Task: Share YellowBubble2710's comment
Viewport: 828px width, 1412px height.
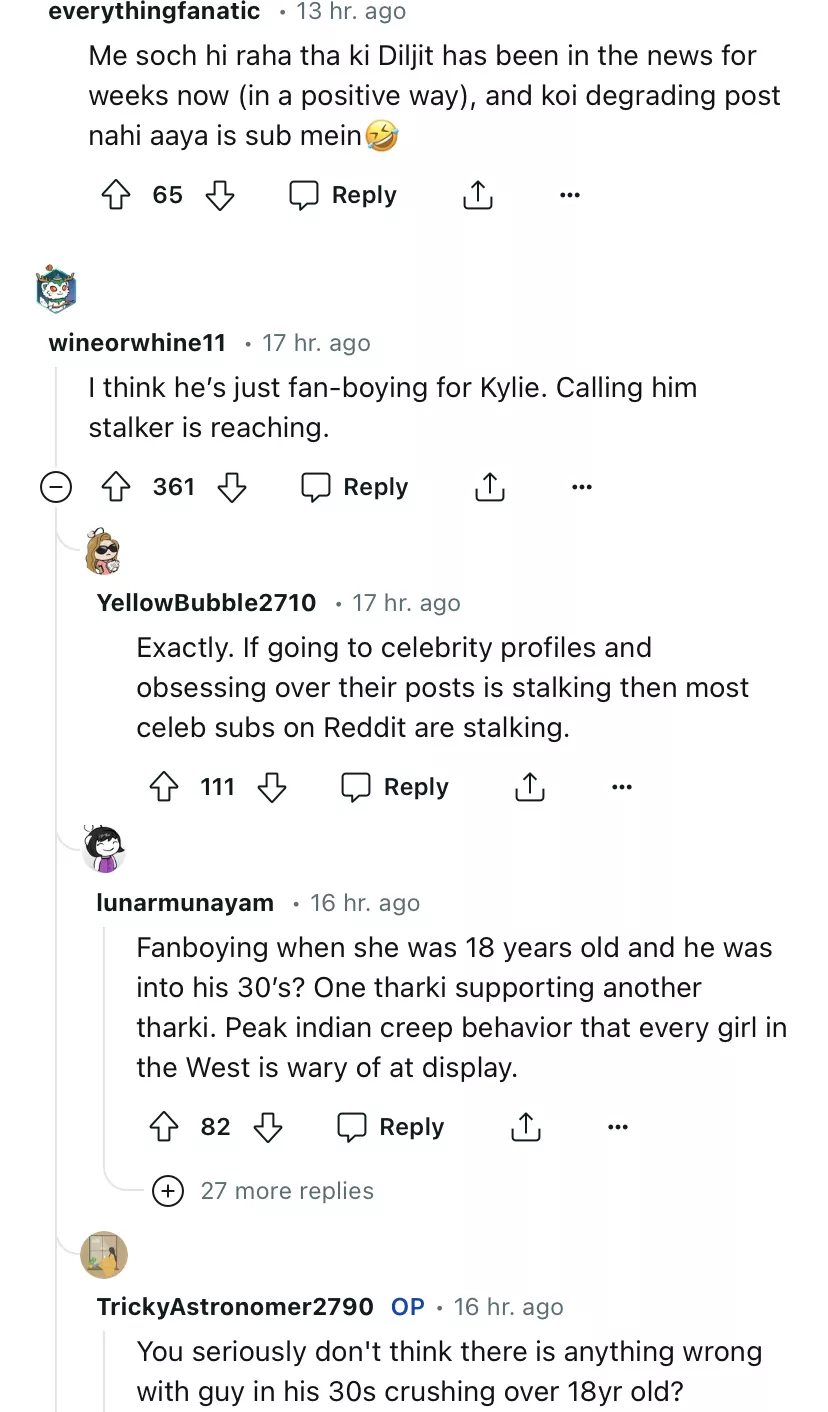Action: pyautogui.click(x=529, y=787)
